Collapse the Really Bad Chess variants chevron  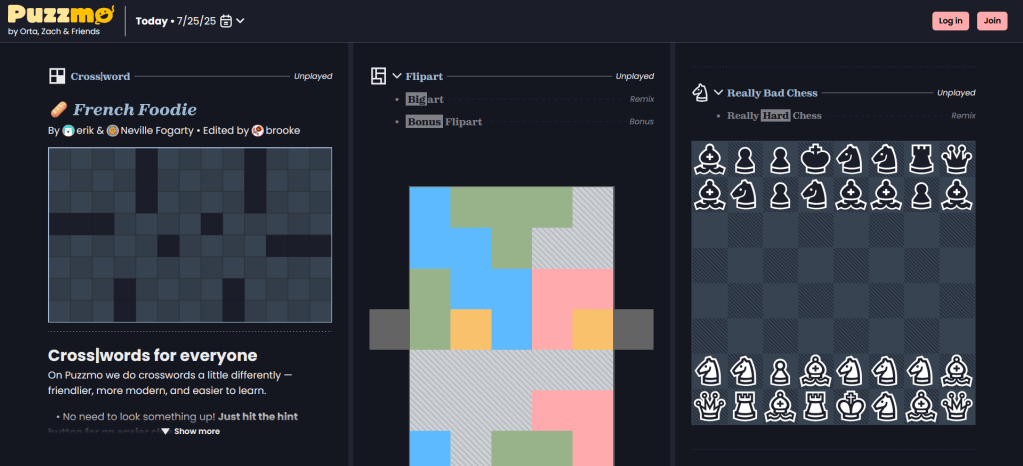tap(718, 93)
